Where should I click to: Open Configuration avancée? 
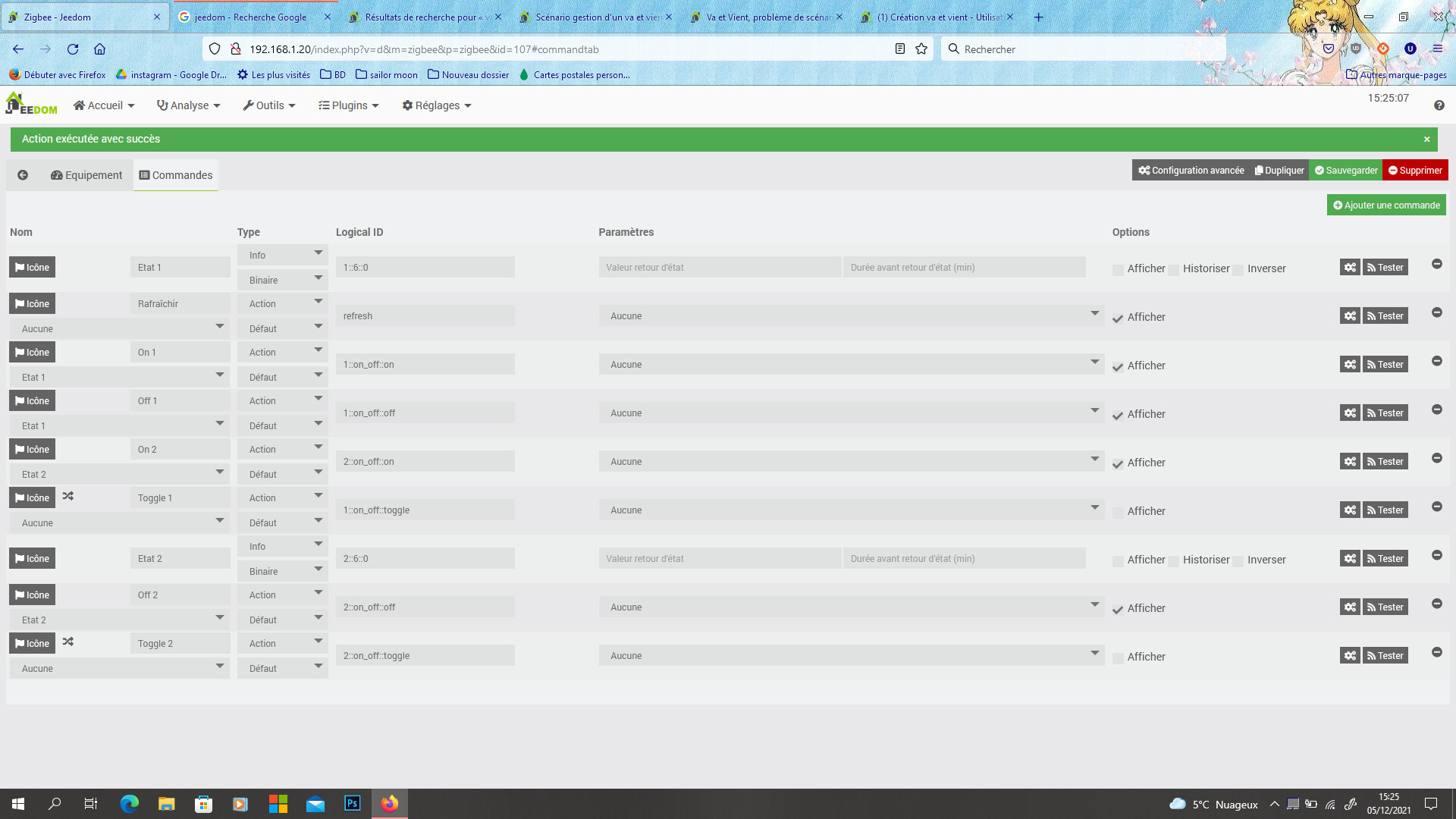pyautogui.click(x=1191, y=170)
